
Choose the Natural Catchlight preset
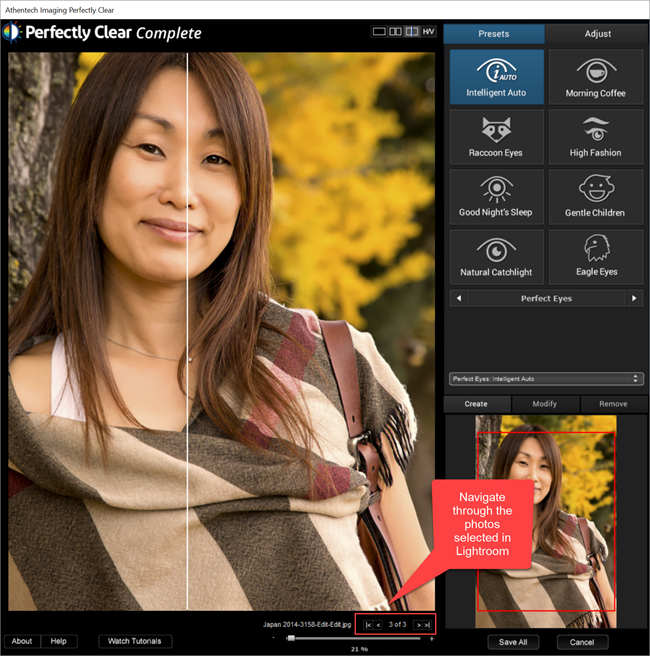tap(496, 257)
